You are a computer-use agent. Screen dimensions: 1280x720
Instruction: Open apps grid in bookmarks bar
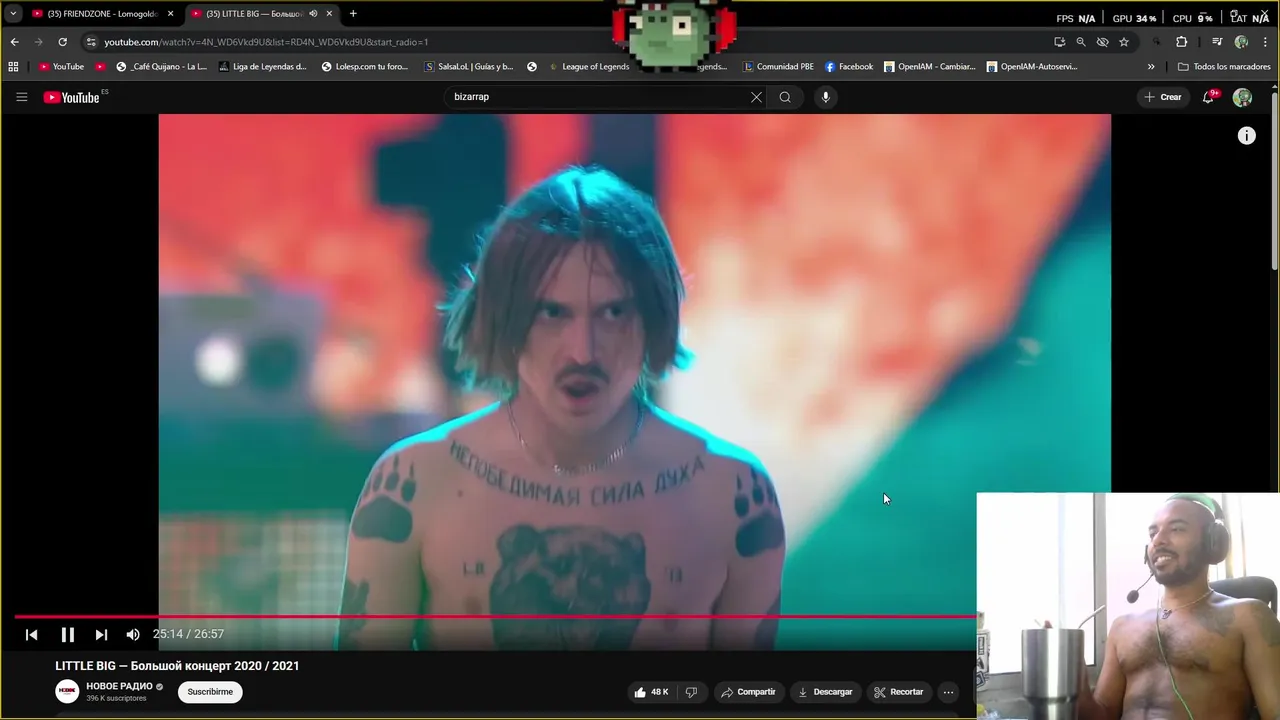13,67
